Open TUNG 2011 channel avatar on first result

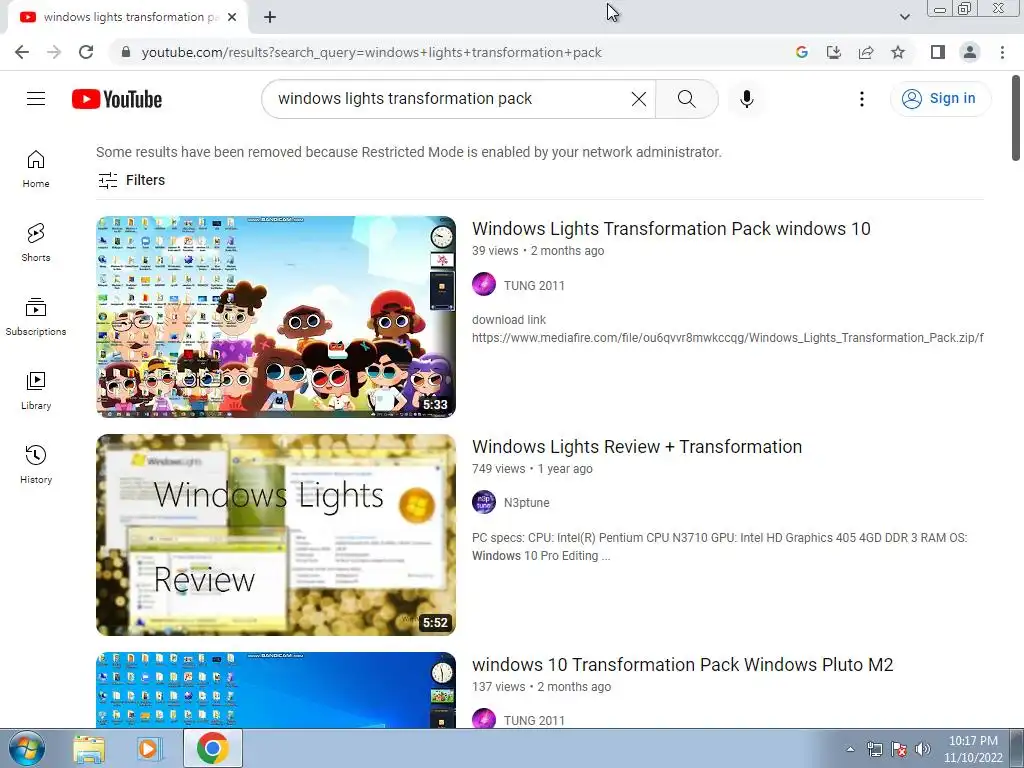click(484, 285)
